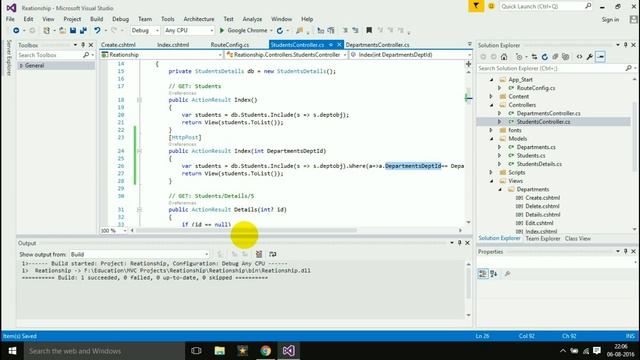Click the Undo arrow in the toolbar
Viewport: 640px width, 360px height.
click(x=97, y=31)
